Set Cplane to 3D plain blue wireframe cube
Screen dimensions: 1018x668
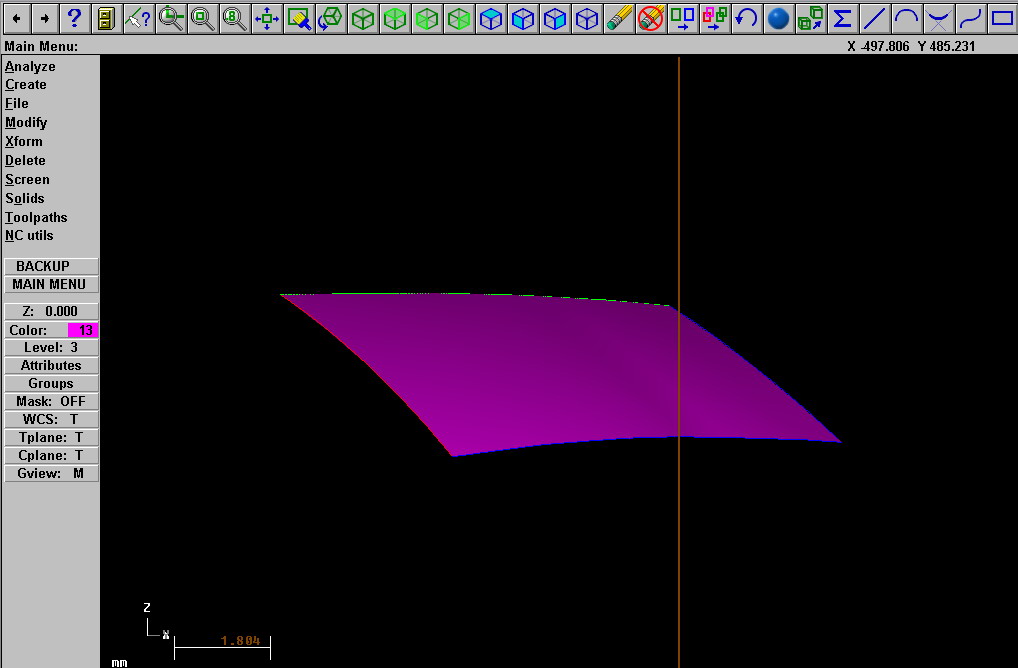pyautogui.click(x=587, y=19)
